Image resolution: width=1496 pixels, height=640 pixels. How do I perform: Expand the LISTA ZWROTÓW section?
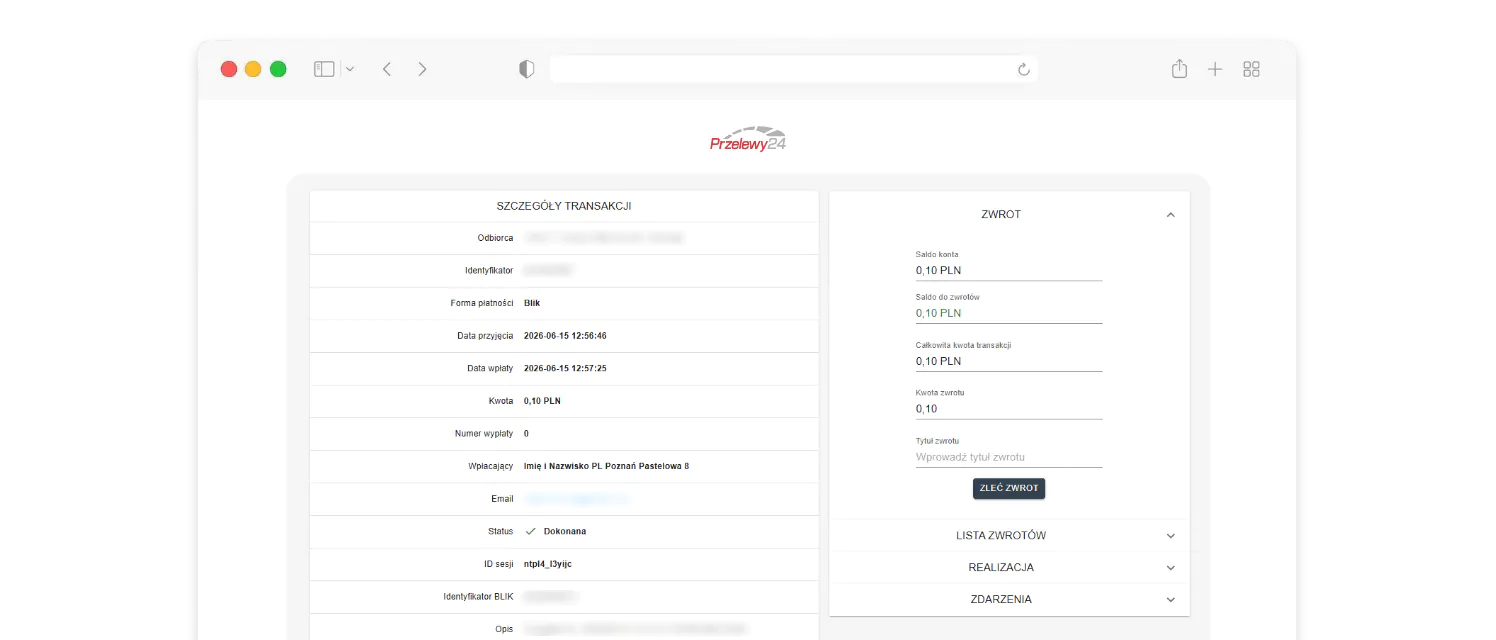tap(1009, 535)
